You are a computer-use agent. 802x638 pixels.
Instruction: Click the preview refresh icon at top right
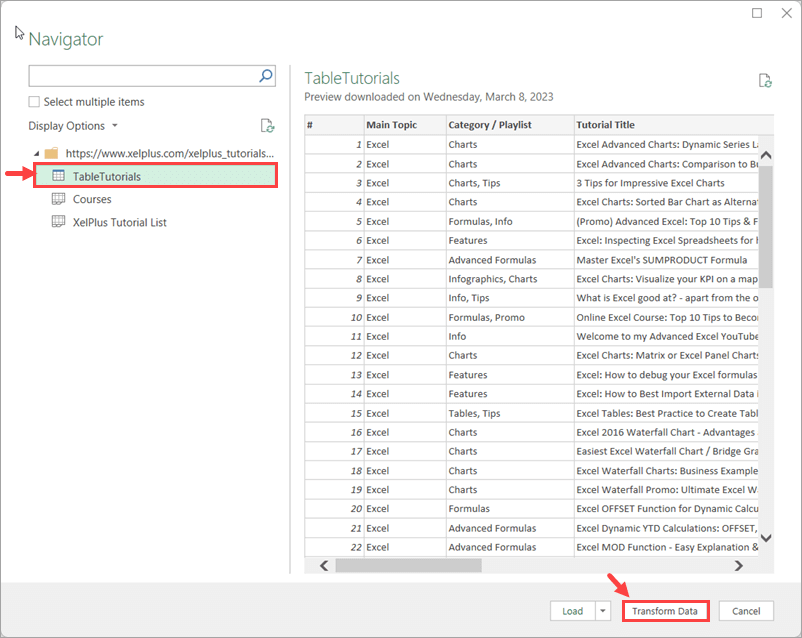click(765, 81)
